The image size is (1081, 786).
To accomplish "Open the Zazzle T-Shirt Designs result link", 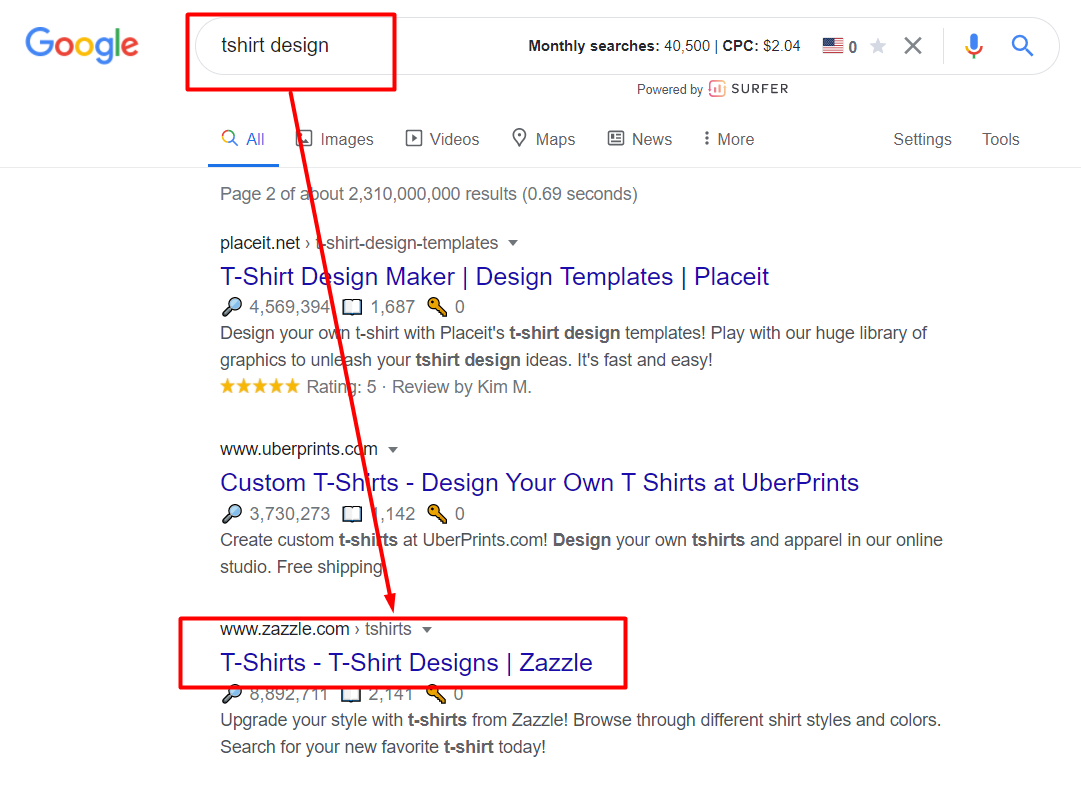I will point(404,662).
